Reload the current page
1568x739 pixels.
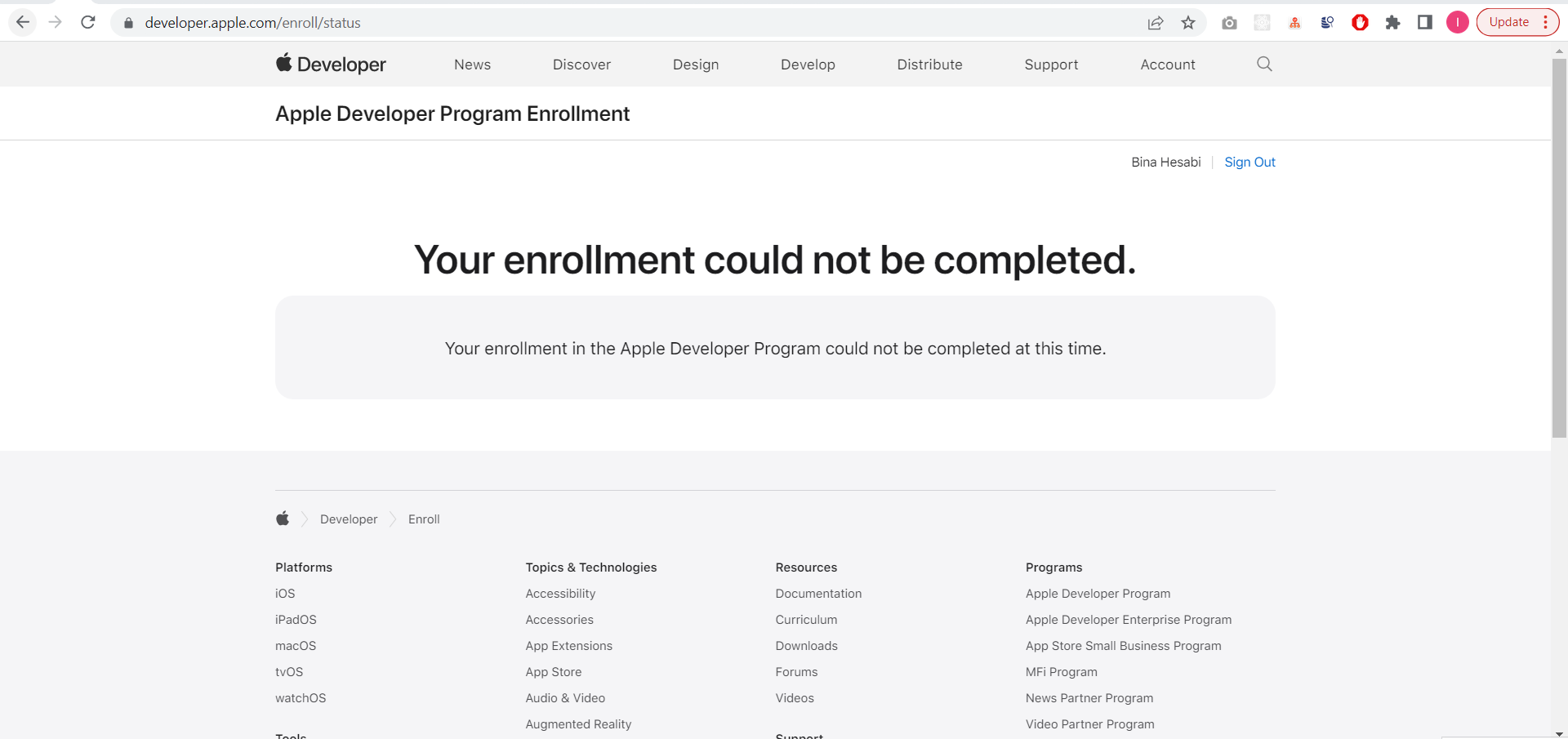(x=88, y=23)
